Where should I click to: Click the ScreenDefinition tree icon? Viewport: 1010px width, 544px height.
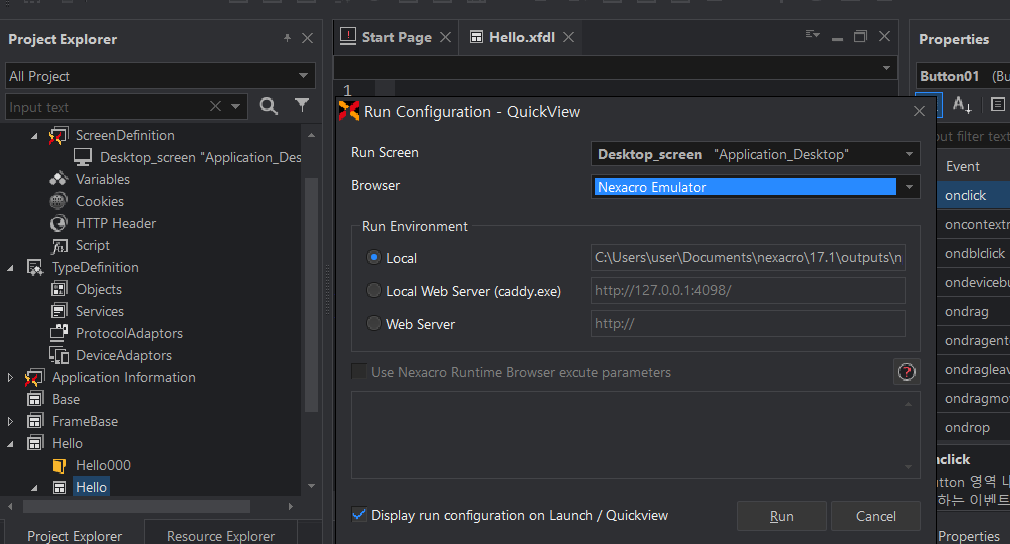(58, 135)
